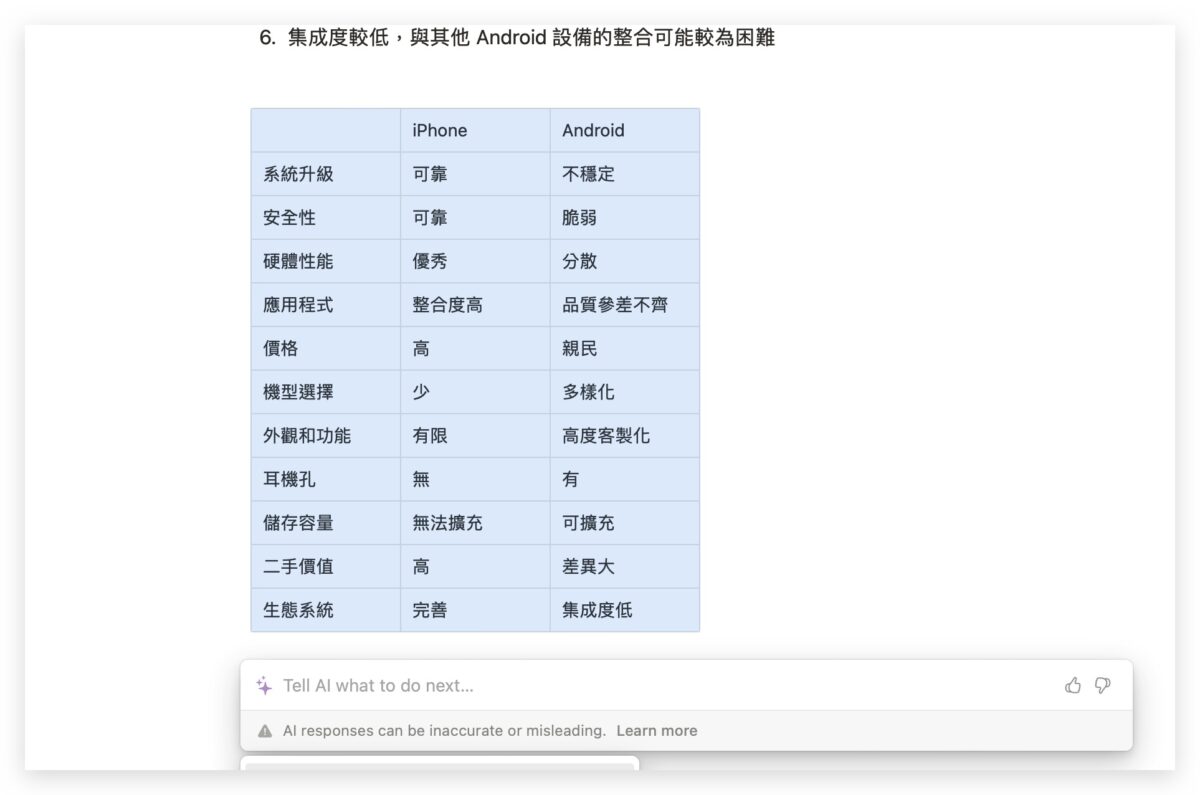Select the 多樣化 cell
This screenshot has height=795, width=1200.
click(x=625, y=392)
